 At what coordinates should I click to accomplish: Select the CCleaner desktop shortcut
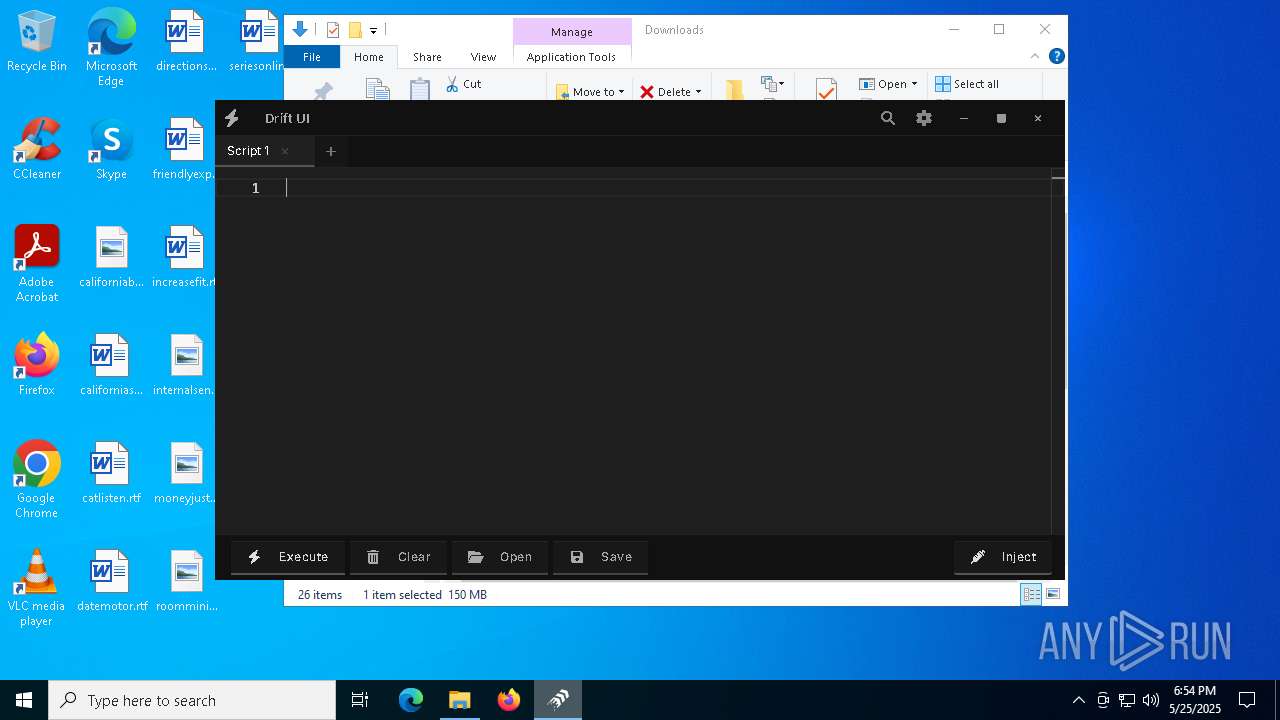coord(37,150)
